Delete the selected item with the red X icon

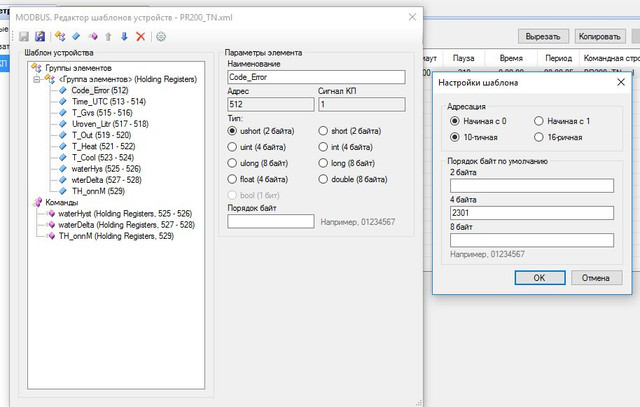coord(140,37)
